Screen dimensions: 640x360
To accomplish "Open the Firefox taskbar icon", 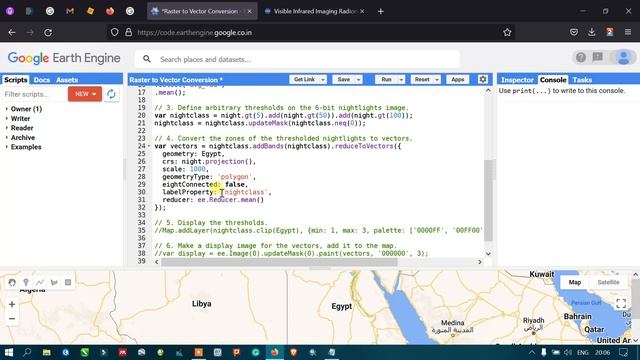I will (x=275, y=352).
